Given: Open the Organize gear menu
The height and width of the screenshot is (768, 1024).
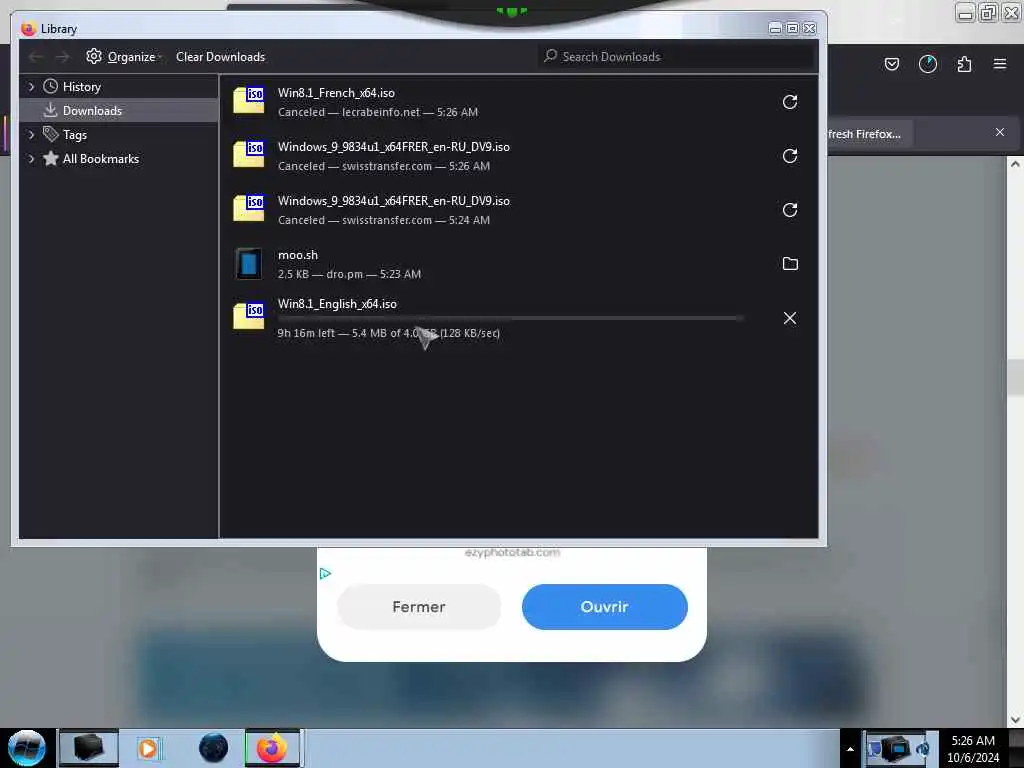Looking at the screenshot, I should point(123,57).
